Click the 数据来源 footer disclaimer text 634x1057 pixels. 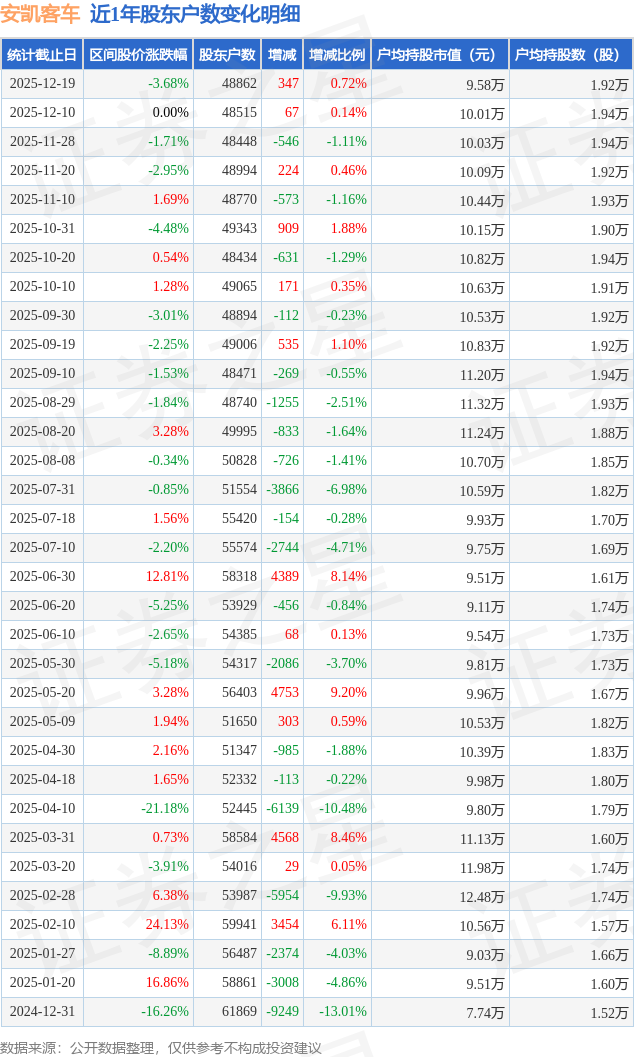[161, 1047]
